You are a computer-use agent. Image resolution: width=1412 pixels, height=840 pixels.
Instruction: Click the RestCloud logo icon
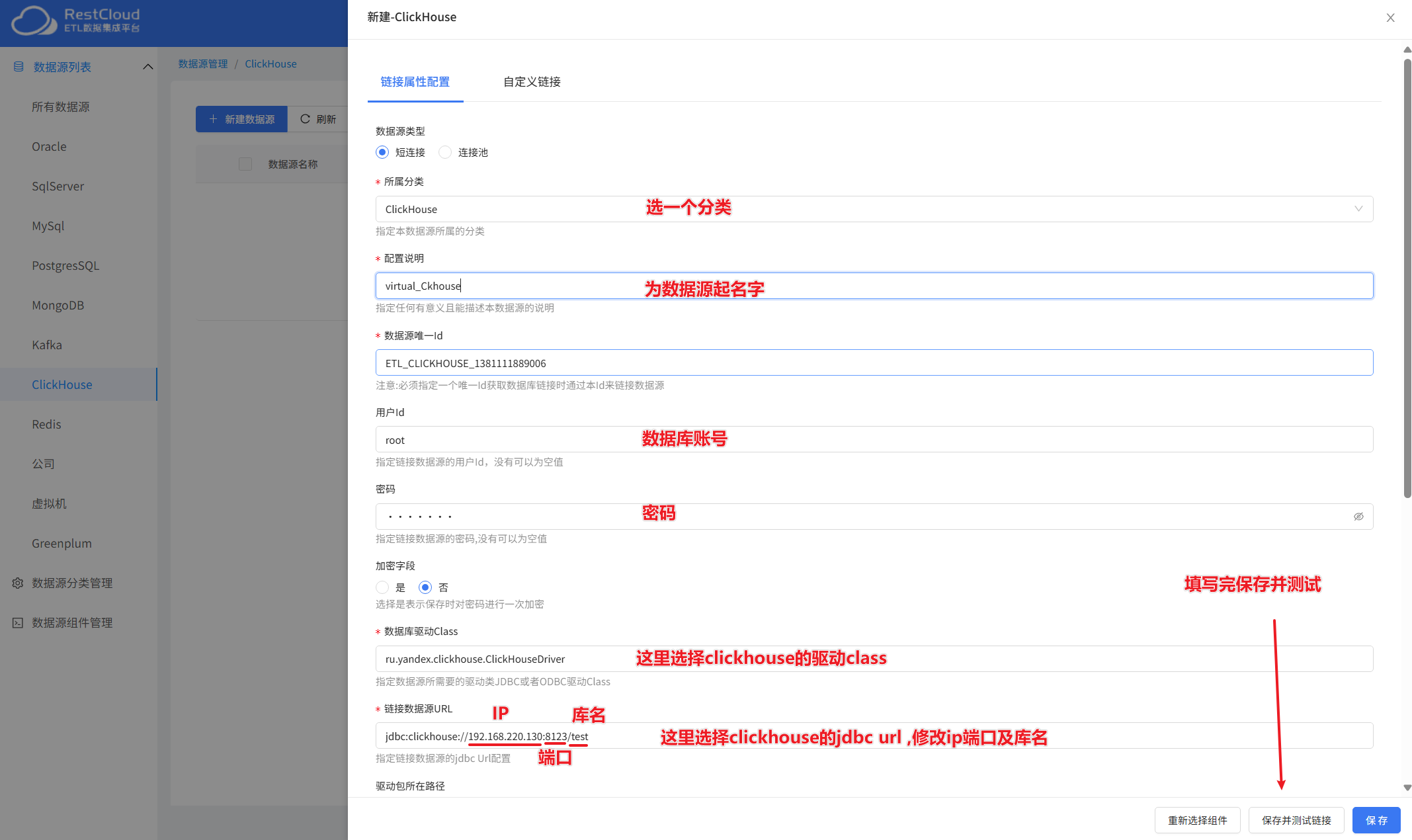pyautogui.click(x=34, y=21)
